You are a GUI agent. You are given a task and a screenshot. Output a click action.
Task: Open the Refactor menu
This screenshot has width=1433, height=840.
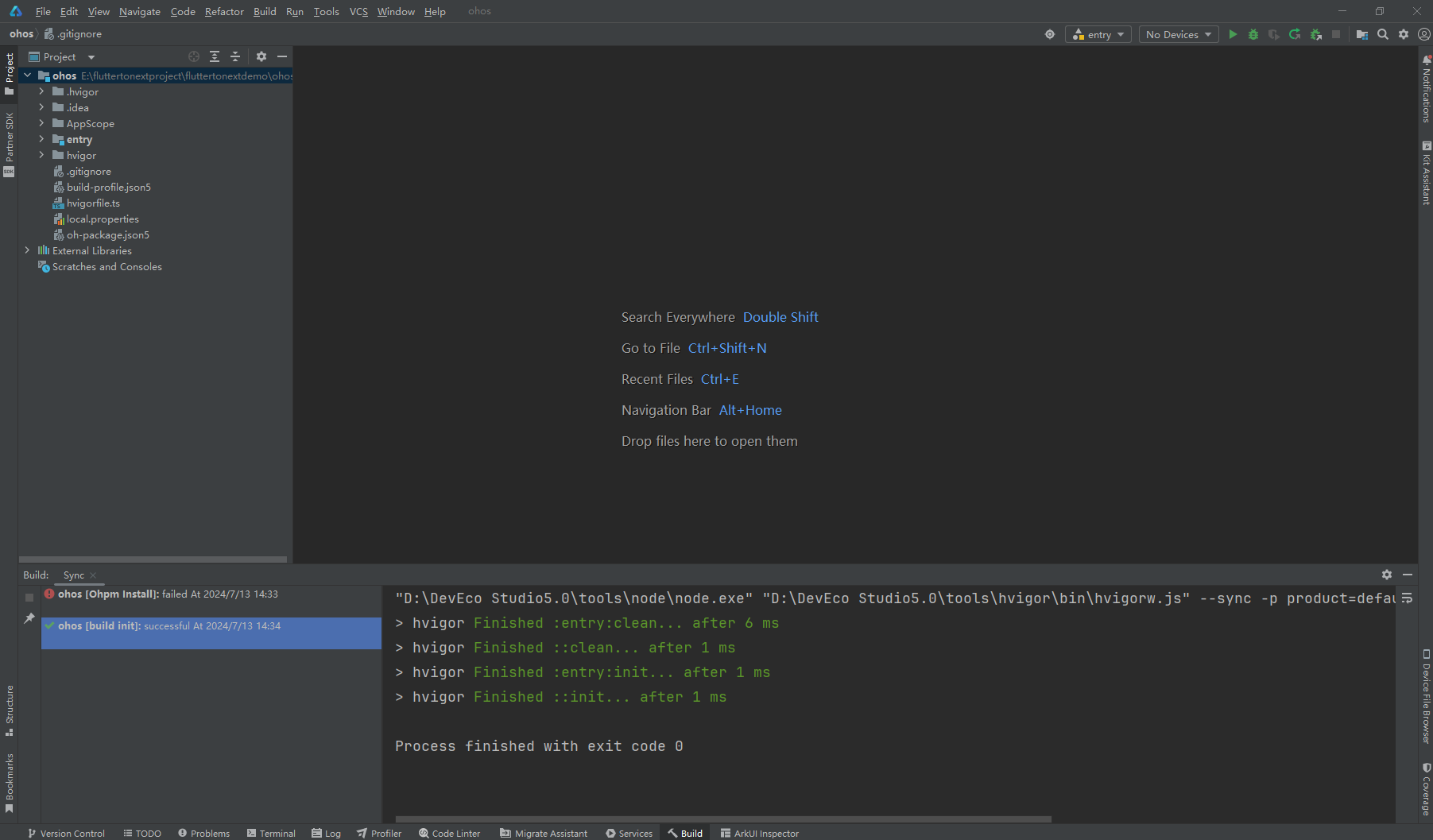[224, 11]
